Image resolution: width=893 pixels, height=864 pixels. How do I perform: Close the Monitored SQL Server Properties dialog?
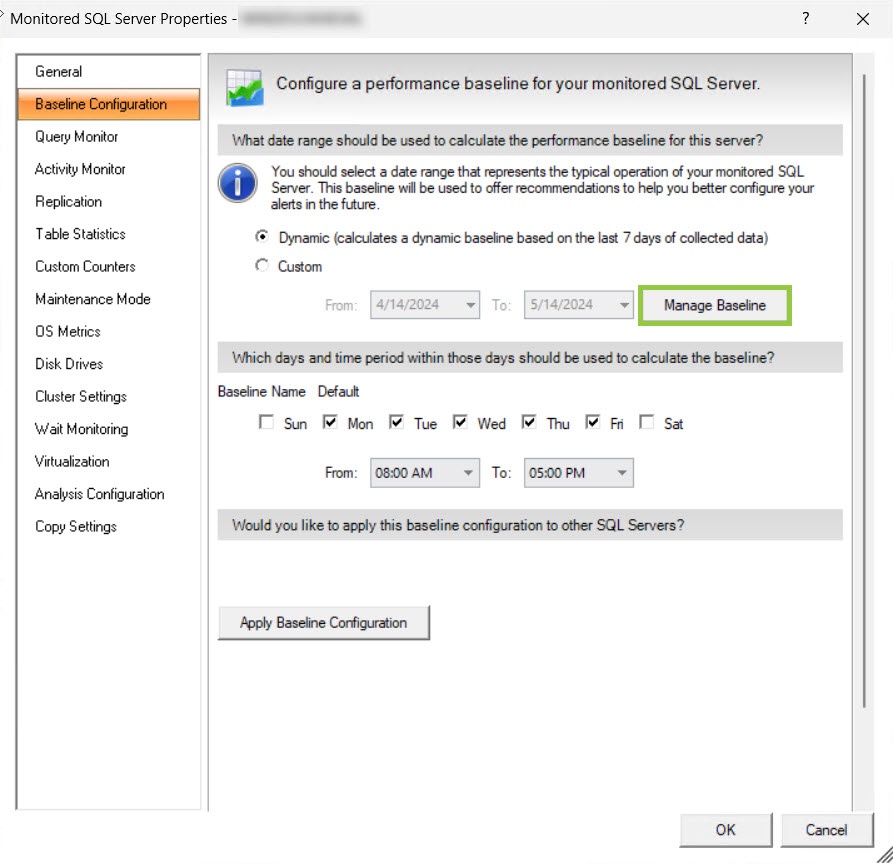point(862,19)
